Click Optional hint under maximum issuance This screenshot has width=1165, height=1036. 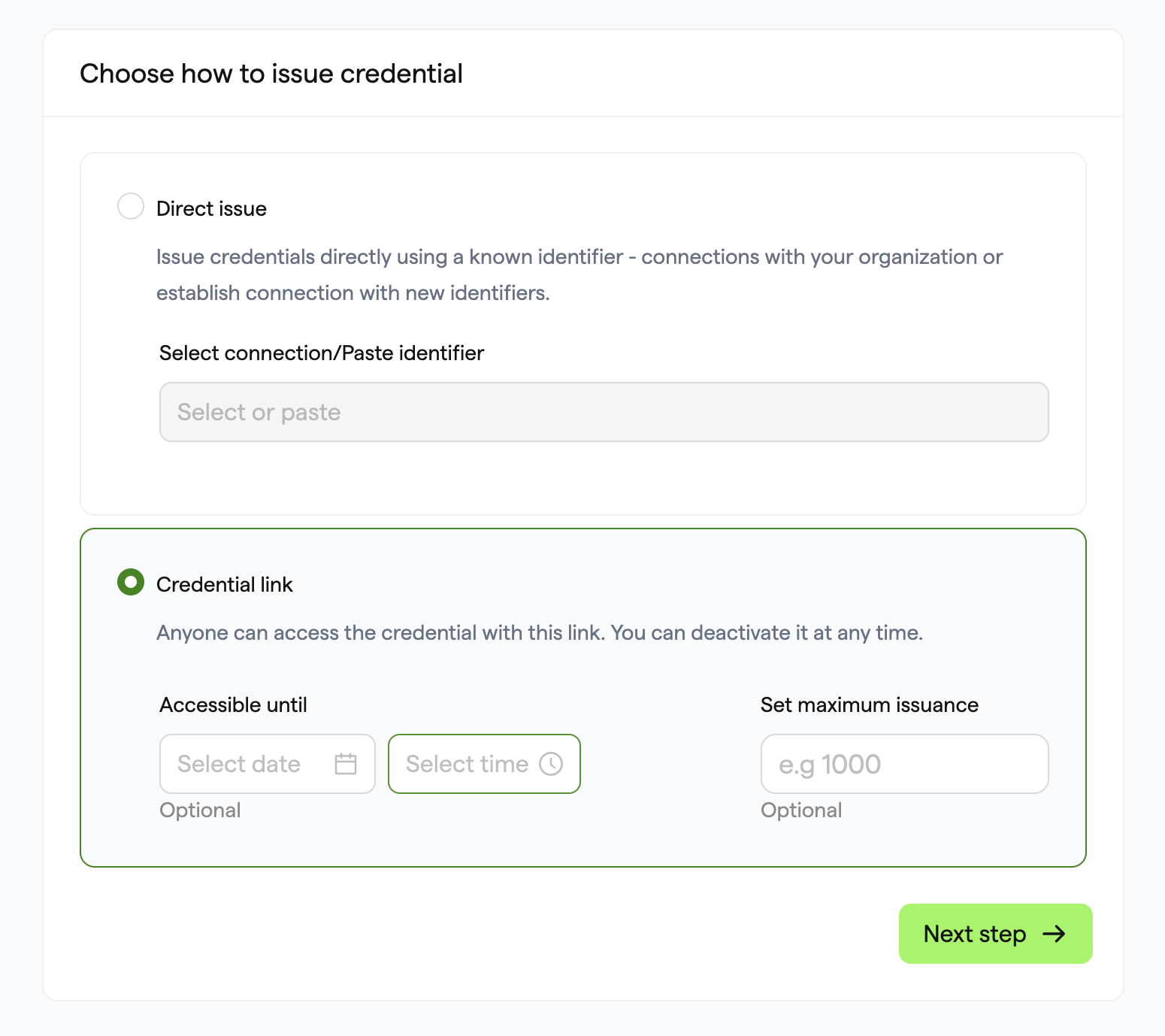pyautogui.click(x=801, y=810)
